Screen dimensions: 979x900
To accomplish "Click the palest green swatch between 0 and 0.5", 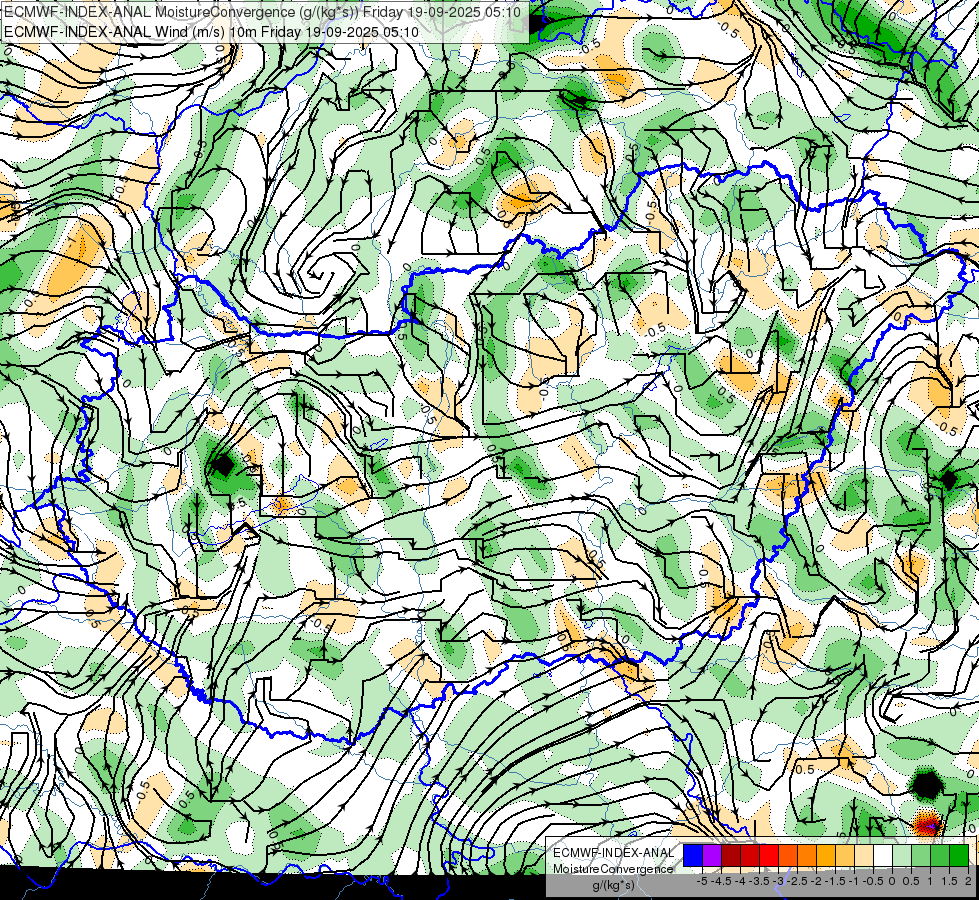I will [902, 855].
